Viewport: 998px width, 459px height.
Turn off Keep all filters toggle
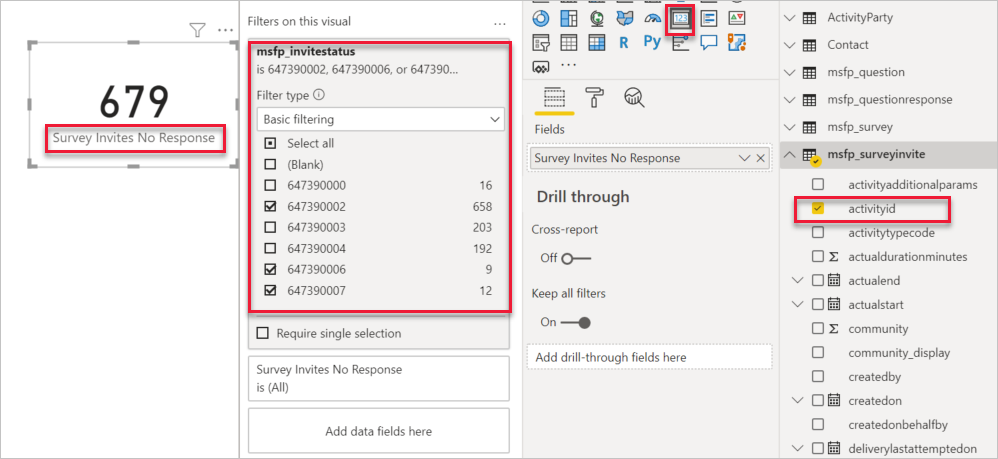[576, 323]
